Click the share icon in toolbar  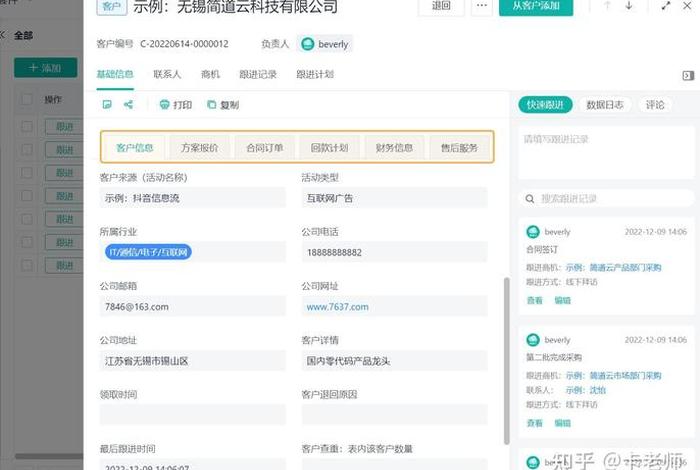[x=129, y=104]
